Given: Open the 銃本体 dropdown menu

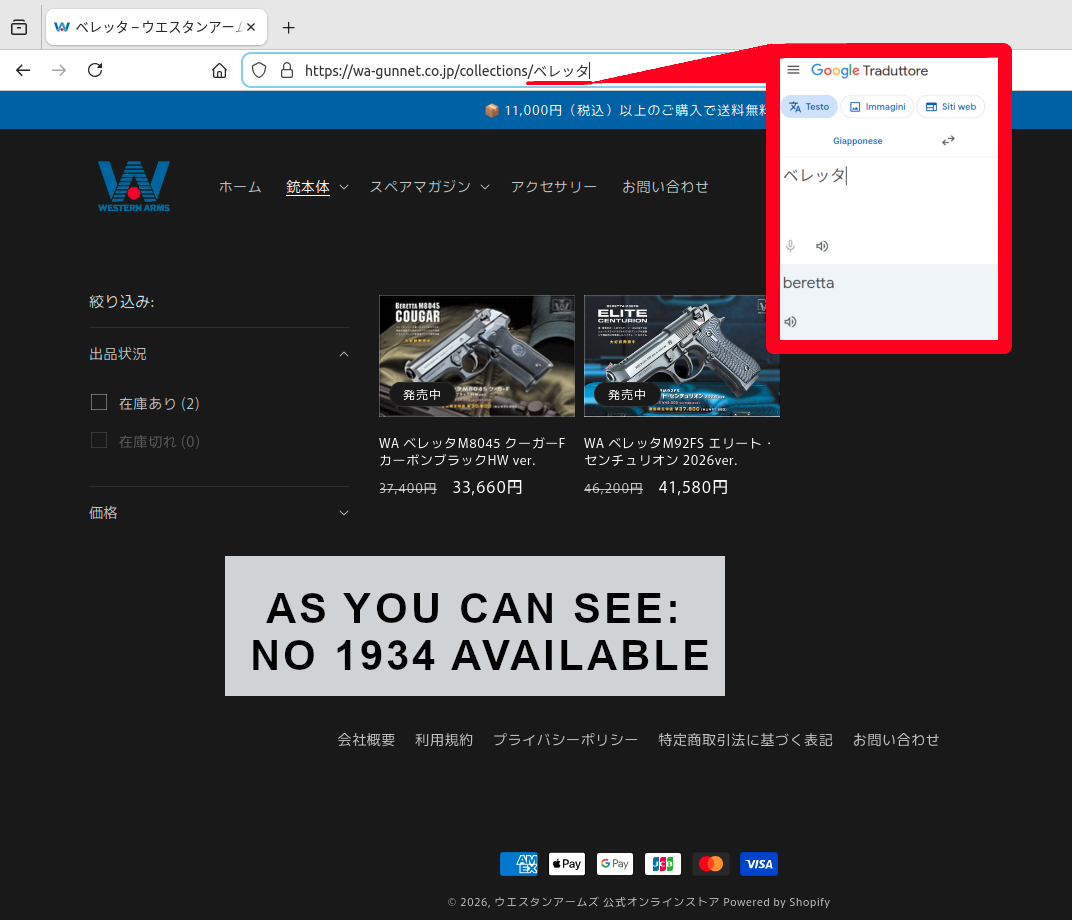Looking at the screenshot, I should click(317, 187).
